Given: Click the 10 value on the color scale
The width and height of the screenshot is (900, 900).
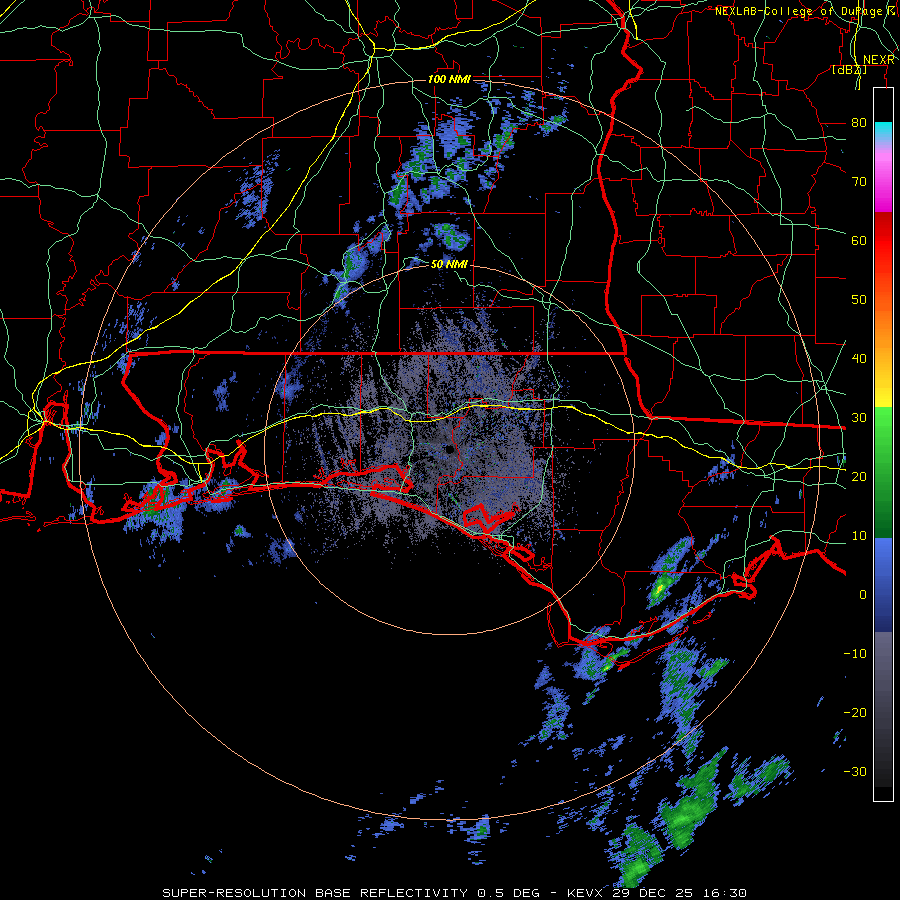Looking at the screenshot, I should (x=859, y=536).
